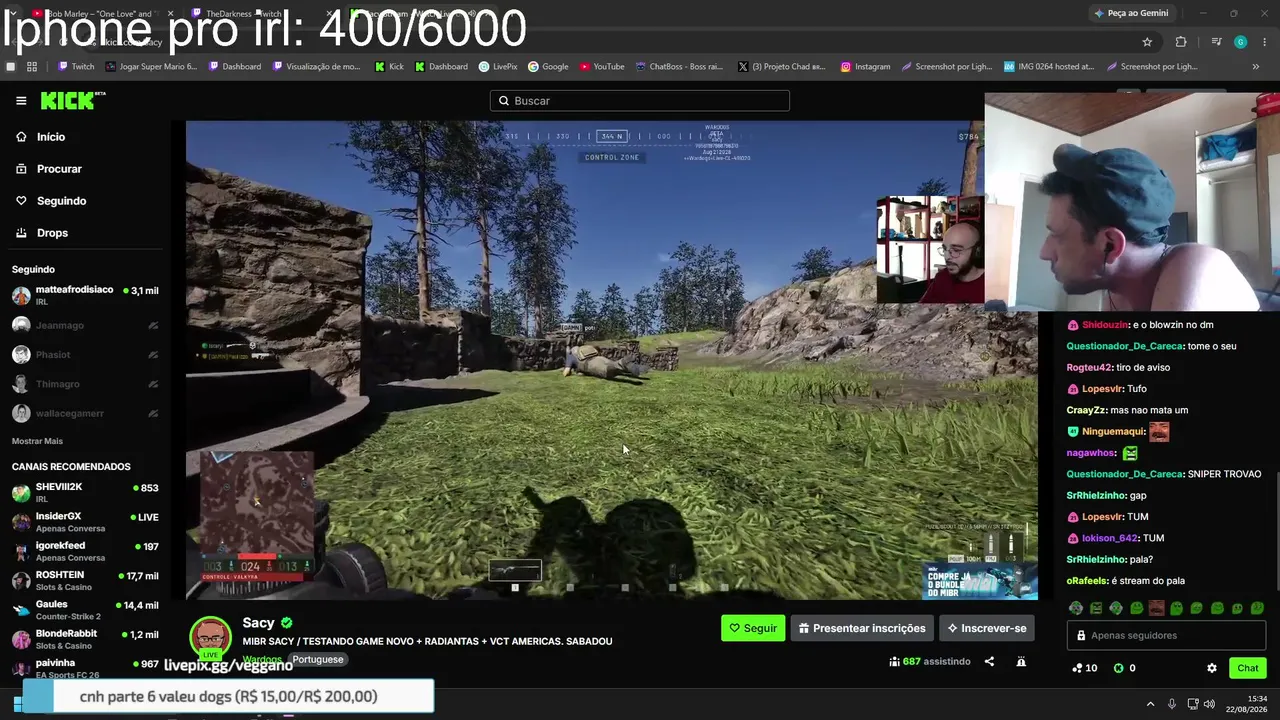Navigate to Seguindo in sidebar

click(x=62, y=201)
